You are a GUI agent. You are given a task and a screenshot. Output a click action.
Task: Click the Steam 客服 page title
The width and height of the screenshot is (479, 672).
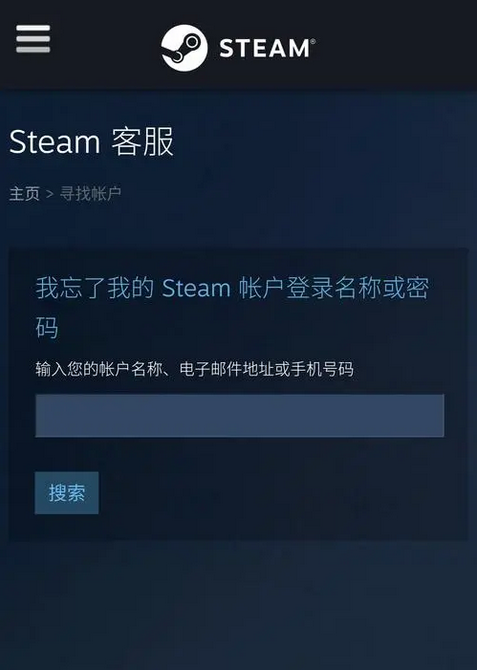(x=91, y=142)
